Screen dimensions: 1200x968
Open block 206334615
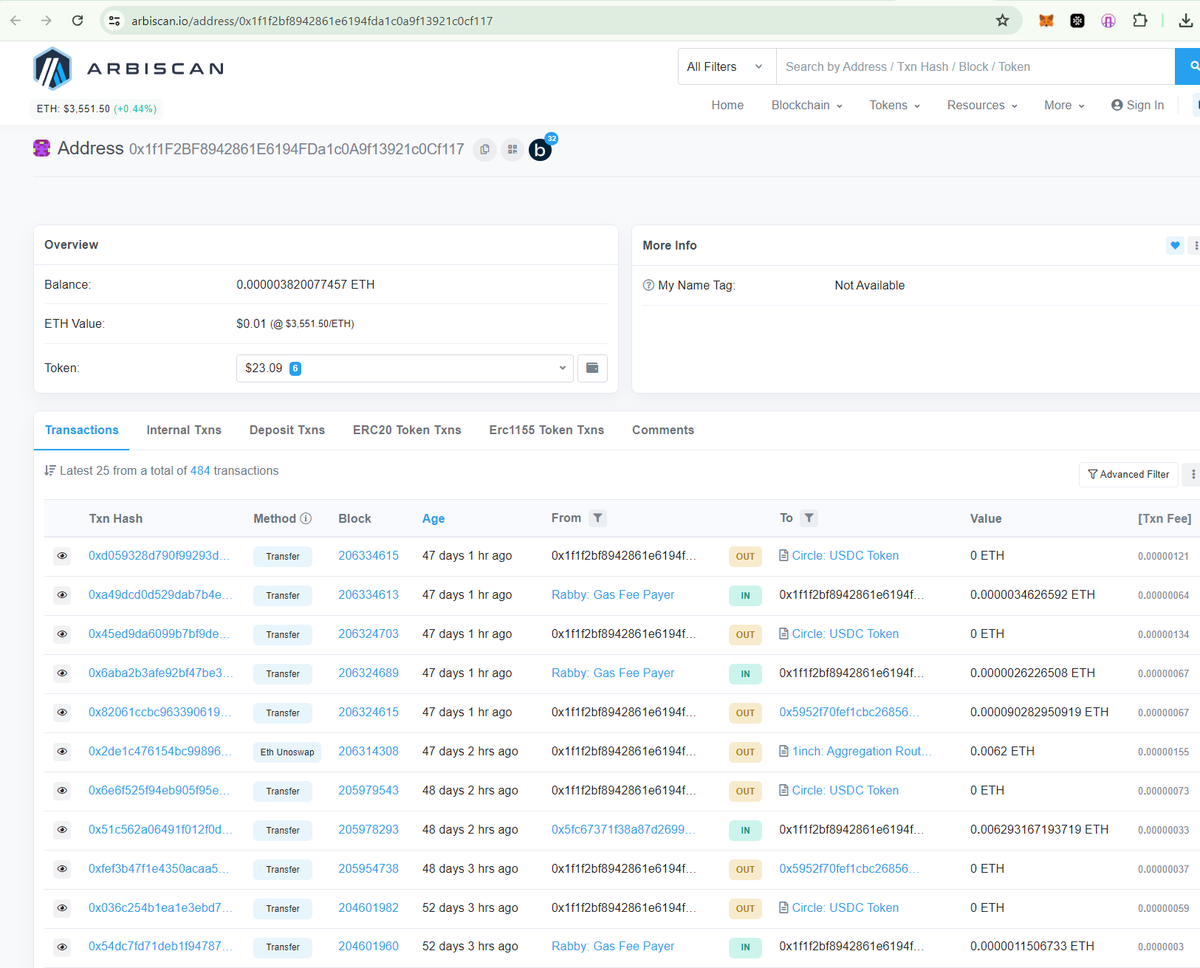[368, 556]
